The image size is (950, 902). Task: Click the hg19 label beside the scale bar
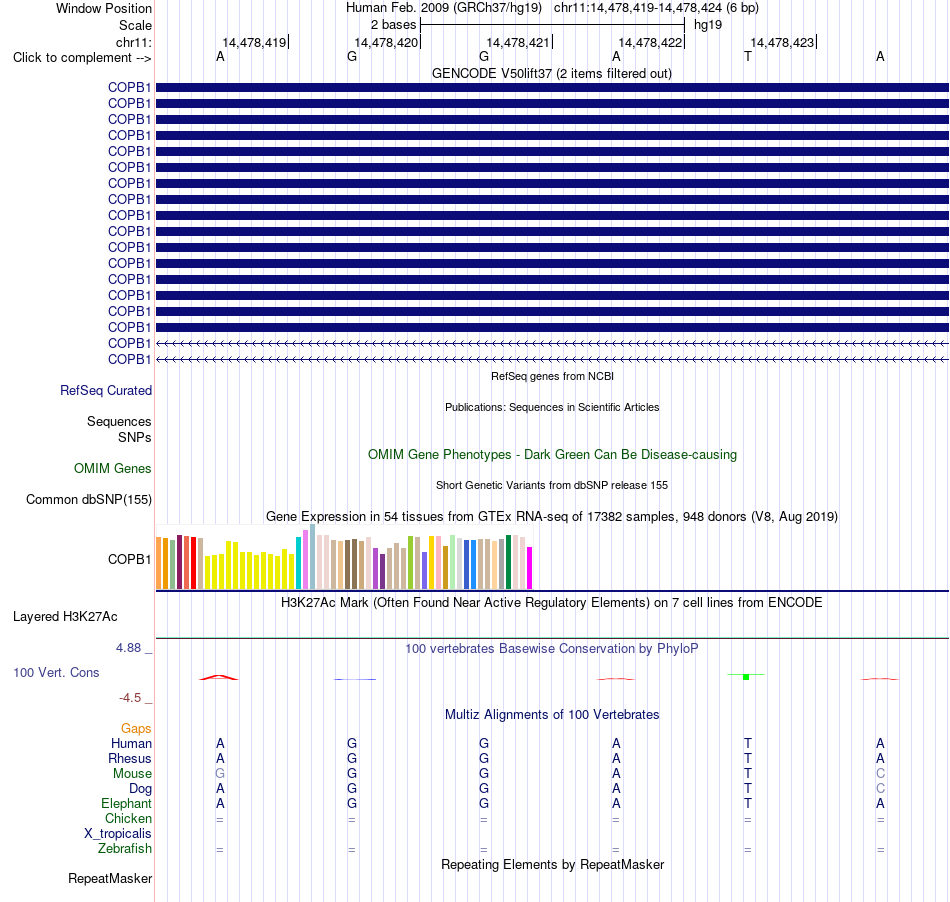coord(708,25)
